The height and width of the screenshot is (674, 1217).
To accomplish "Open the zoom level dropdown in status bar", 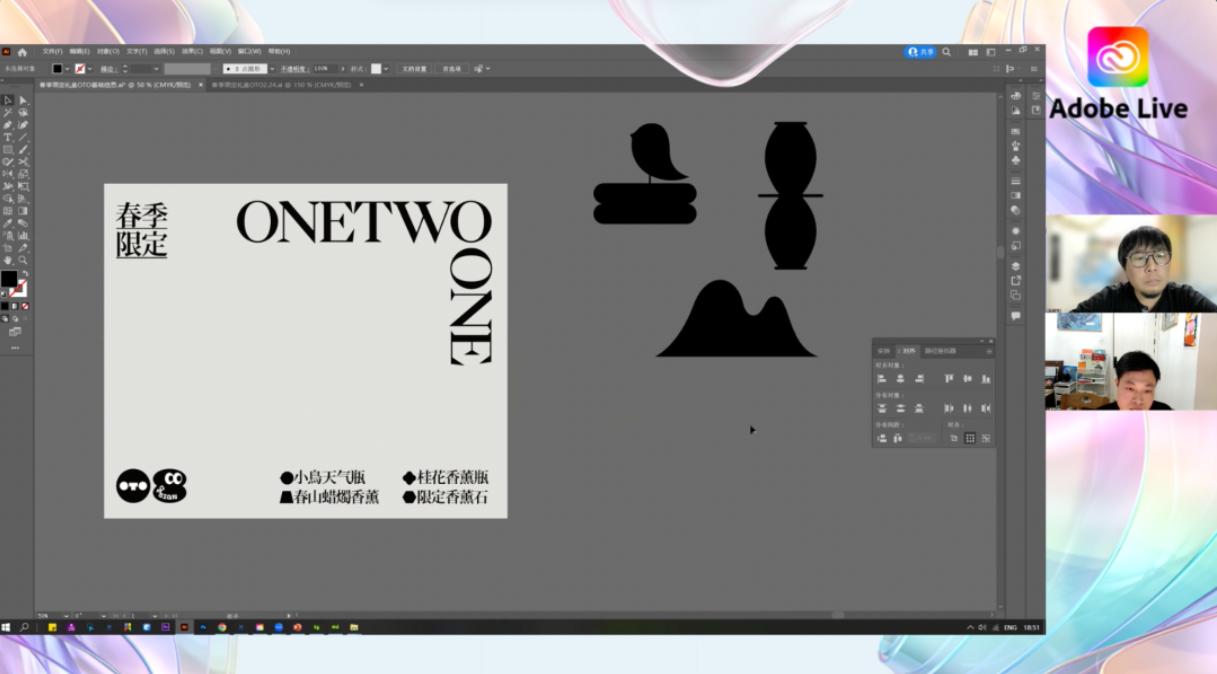I will 66,615.
